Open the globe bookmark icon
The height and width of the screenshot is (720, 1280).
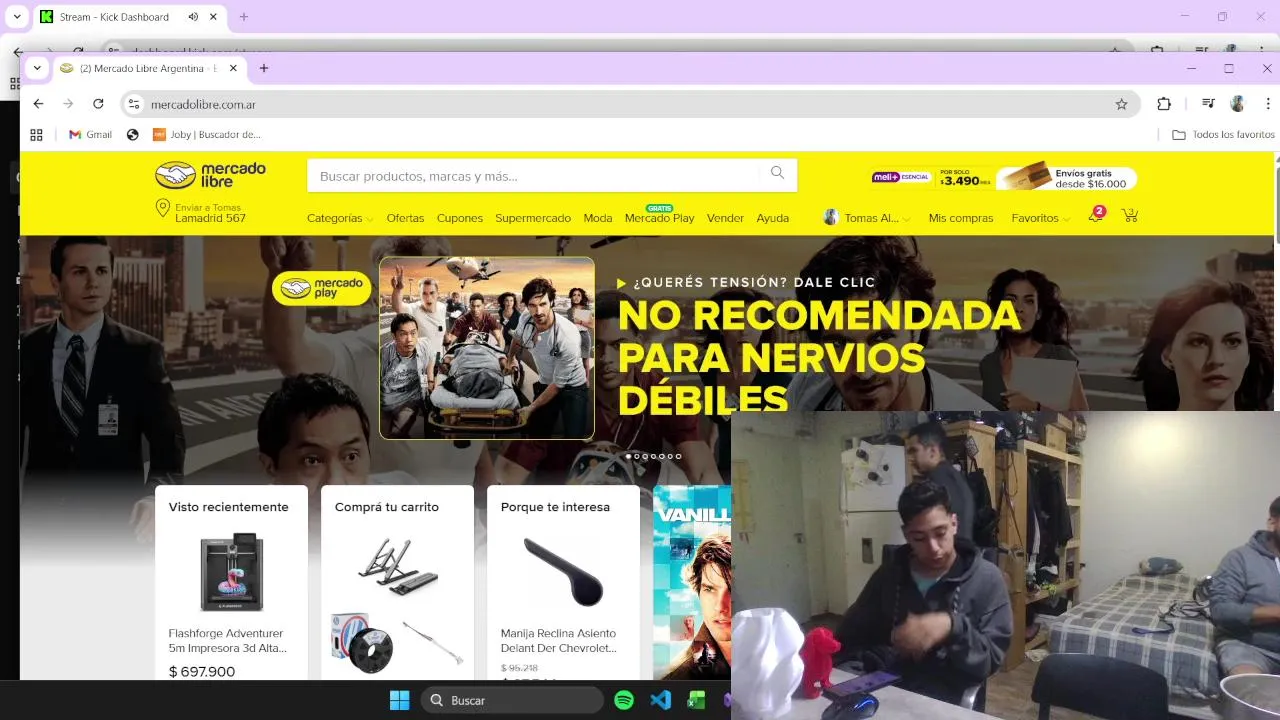[x=132, y=134]
